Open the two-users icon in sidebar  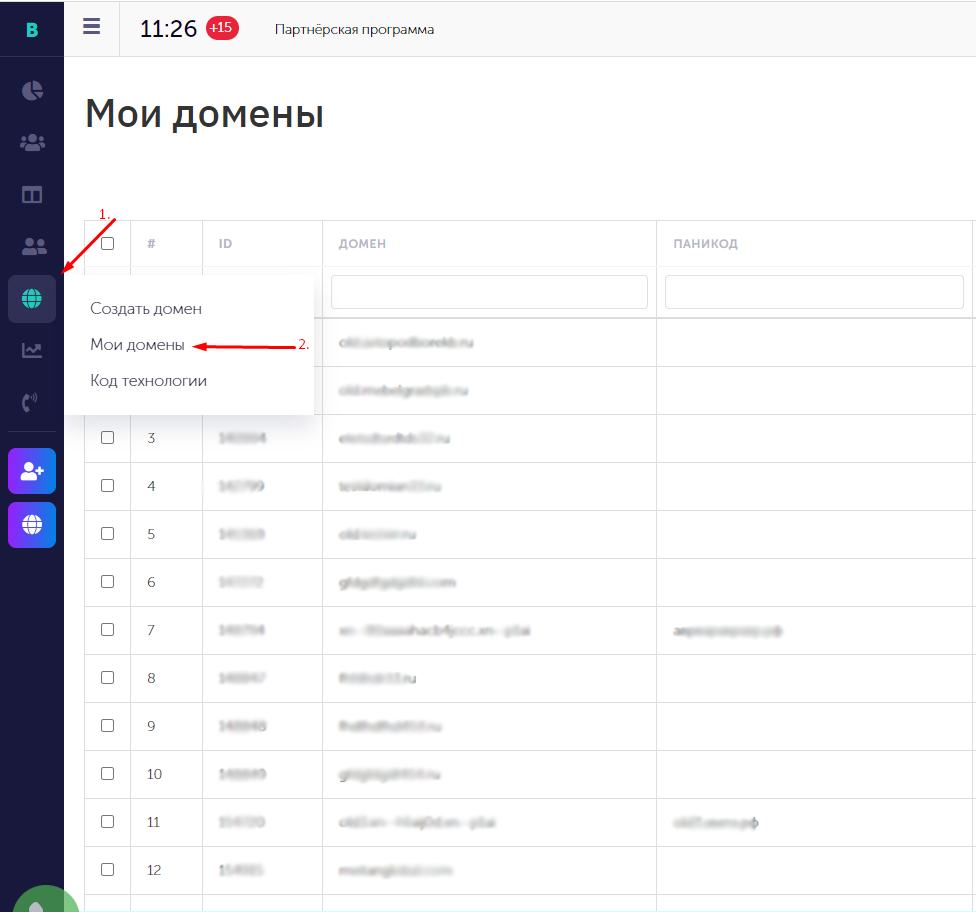34,247
